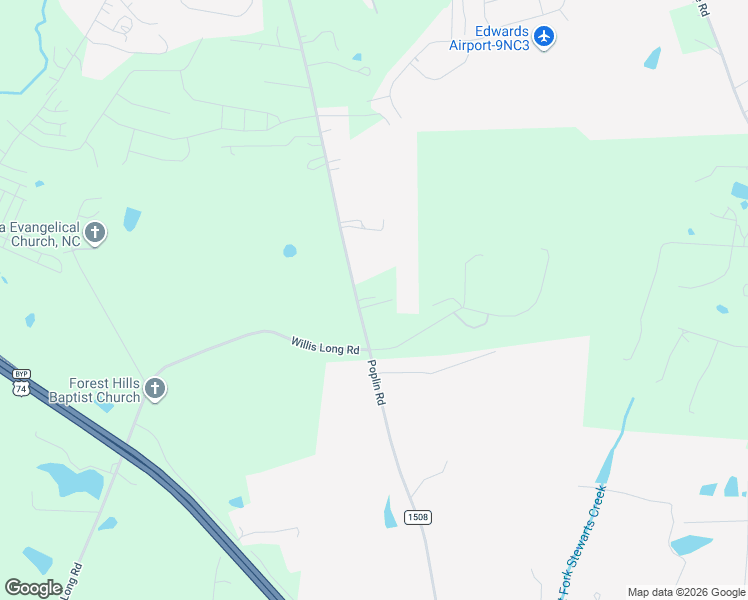Select the Forest Hills Baptist Church text label

click(95, 390)
